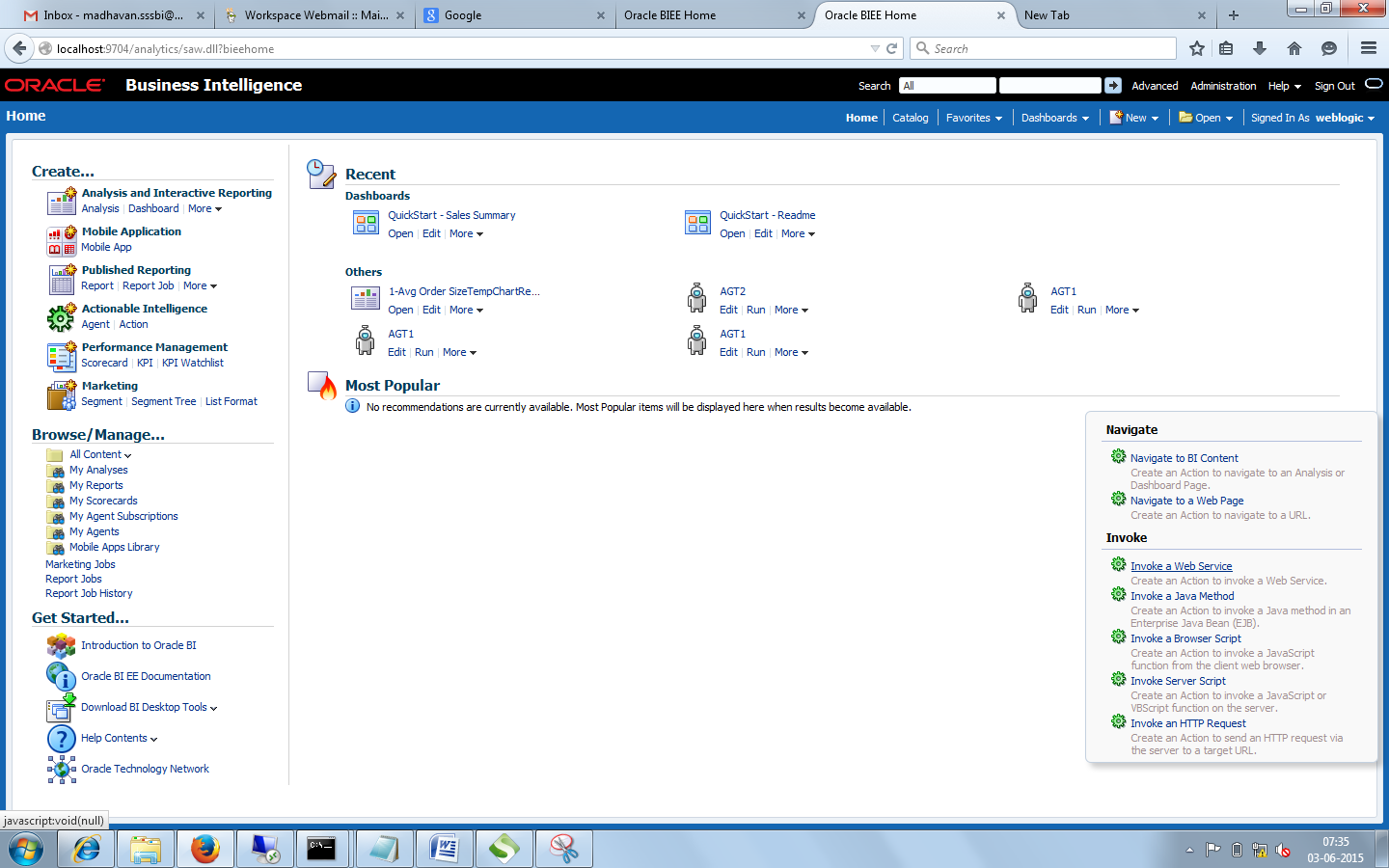The height and width of the screenshot is (868, 1389).
Task: Click the Invoke a Web Service link
Action: (1182, 566)
